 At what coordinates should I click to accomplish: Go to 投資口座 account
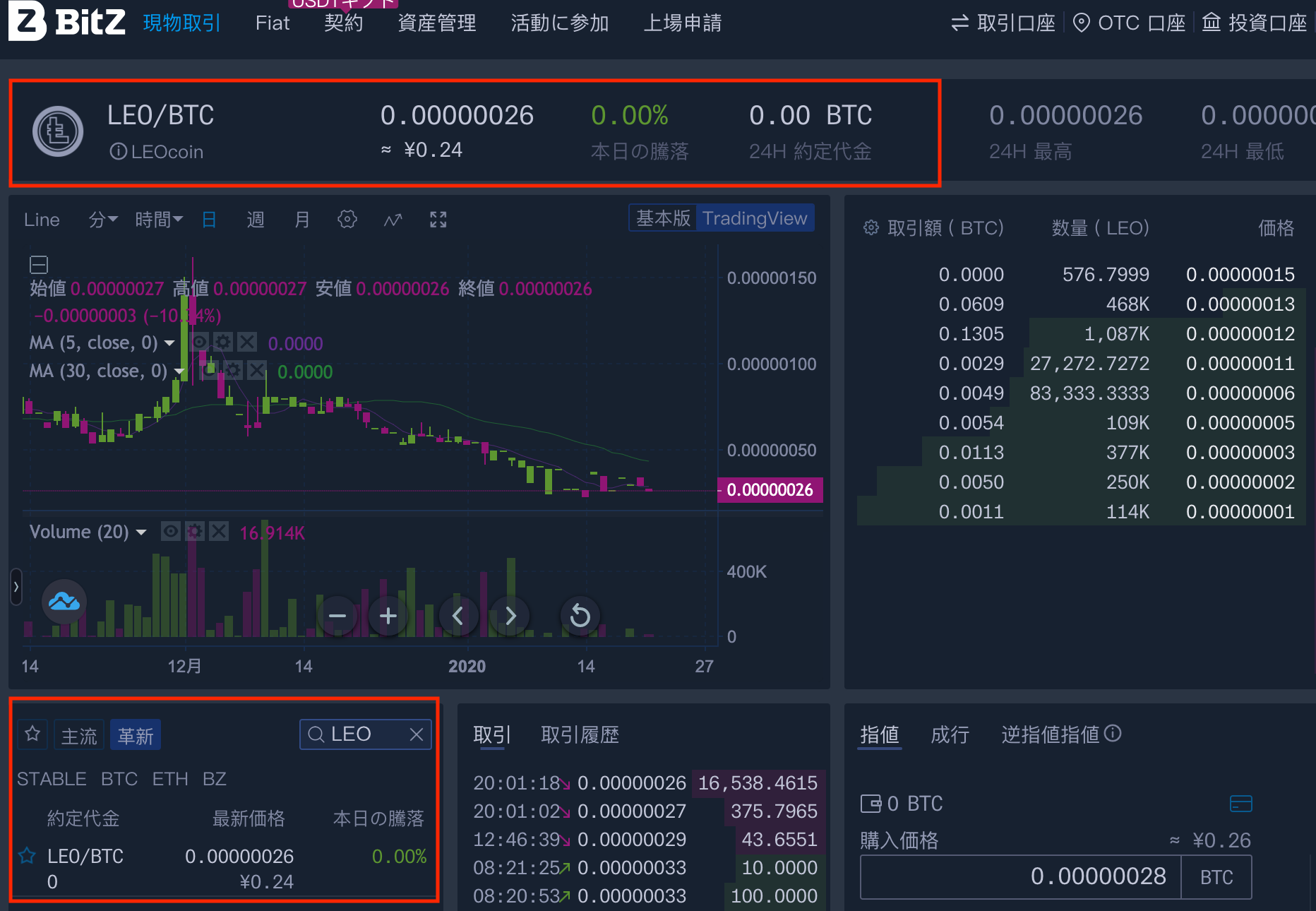(1255, 23)
